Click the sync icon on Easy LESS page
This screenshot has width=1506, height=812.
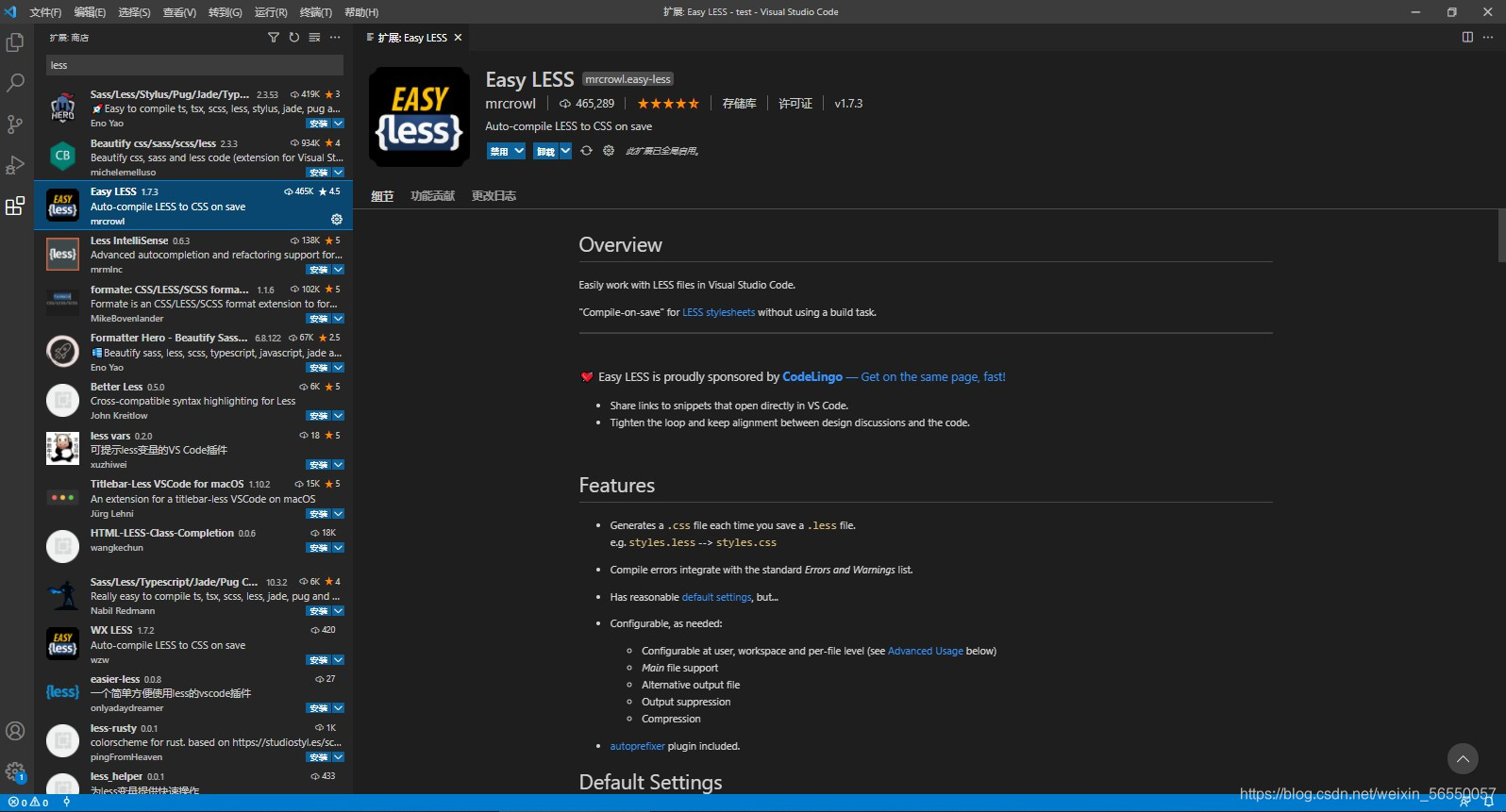point(587,151)
